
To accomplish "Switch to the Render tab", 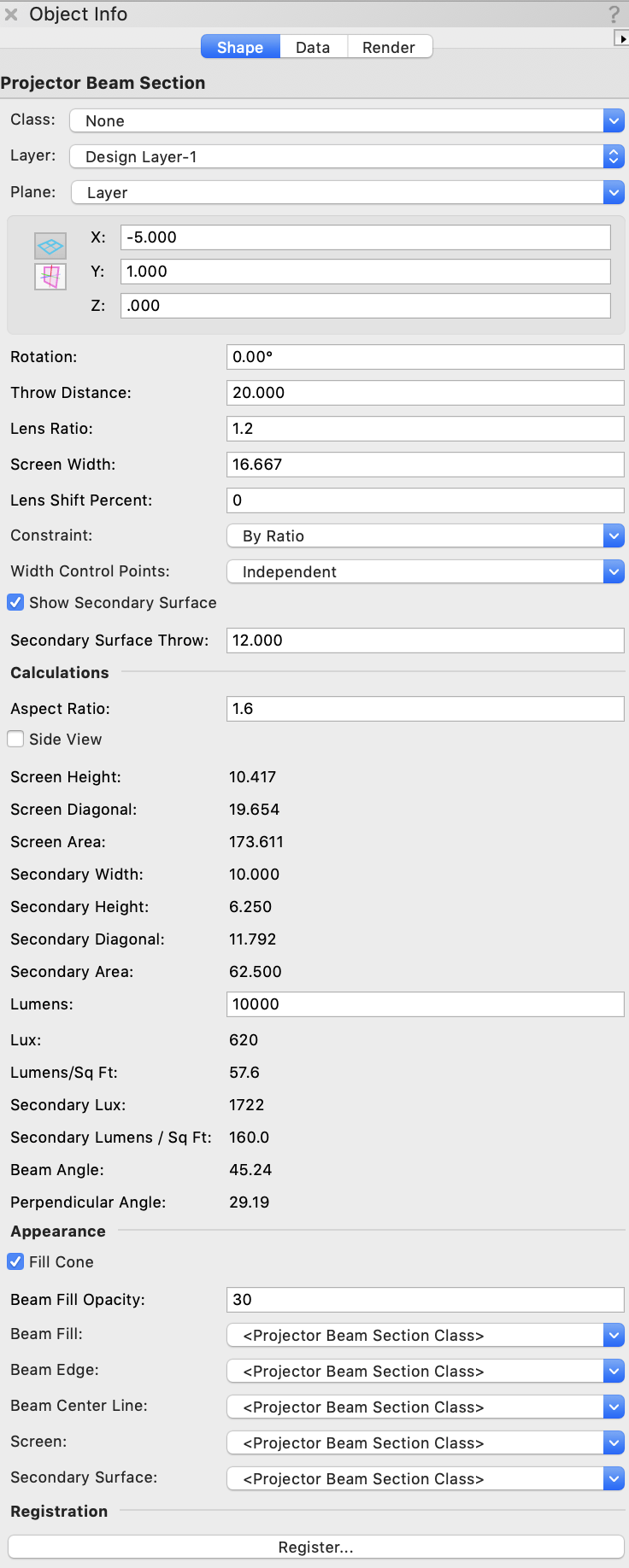I will [x=389, y=48].
